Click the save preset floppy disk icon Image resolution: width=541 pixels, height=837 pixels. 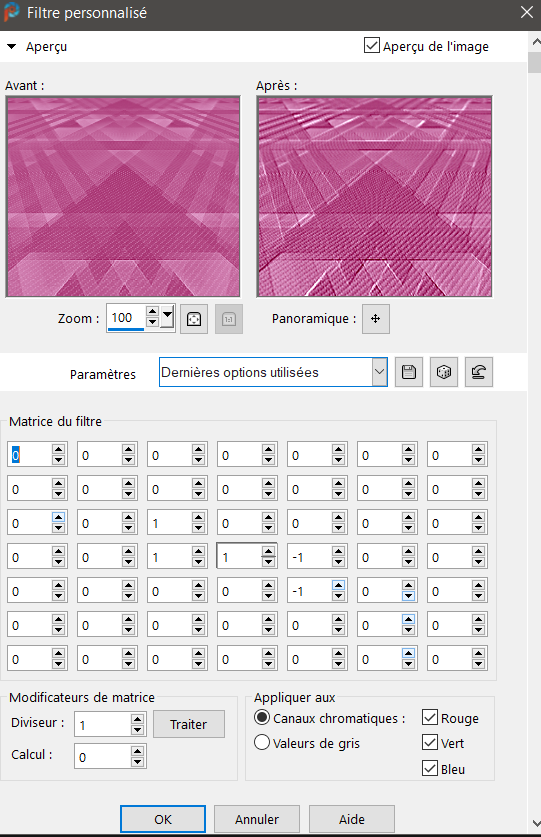tap(409, 372)
